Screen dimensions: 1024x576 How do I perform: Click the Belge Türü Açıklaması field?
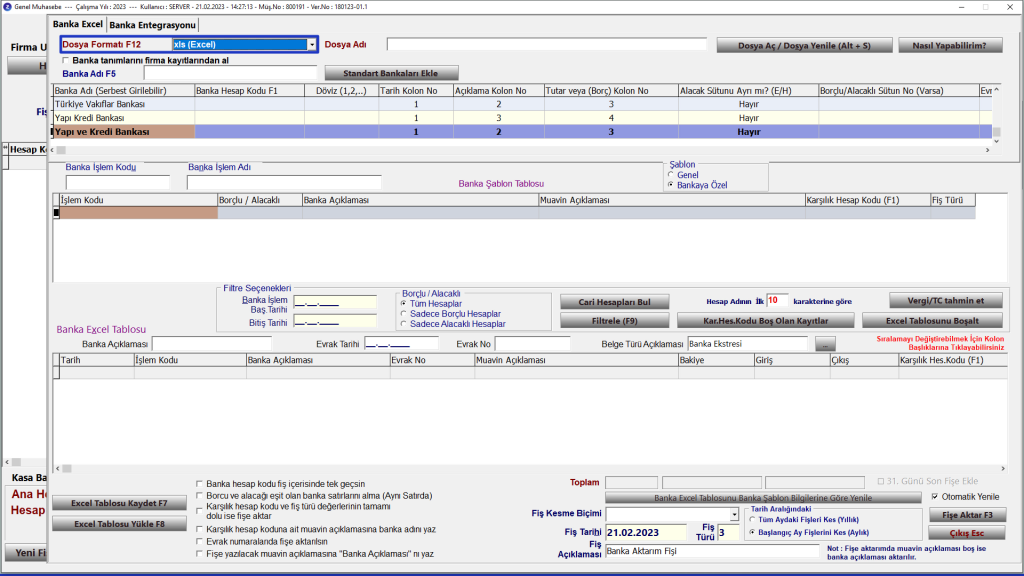[x=747, y=344]
